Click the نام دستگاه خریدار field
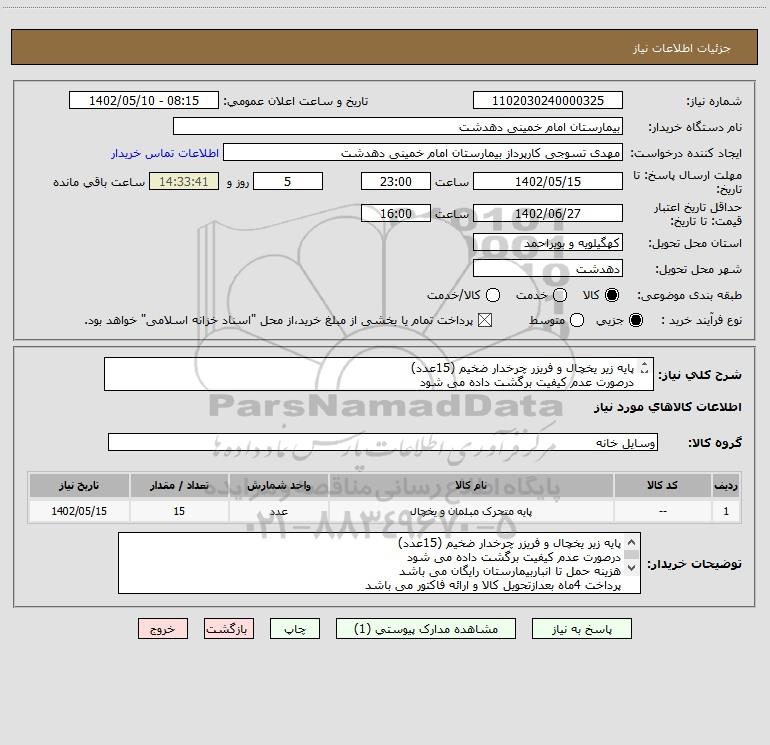770x745 pixels. pyautogui.click(x=398, y=126)
